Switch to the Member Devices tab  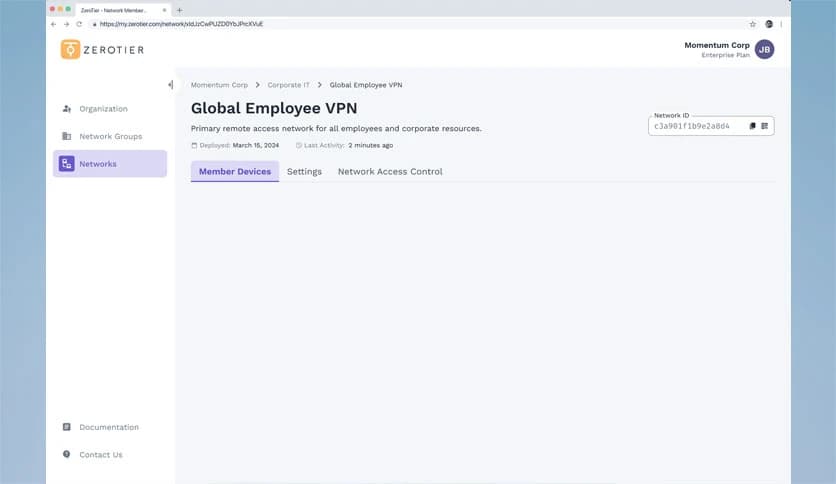pyautogui.click(x=235, y=172)
